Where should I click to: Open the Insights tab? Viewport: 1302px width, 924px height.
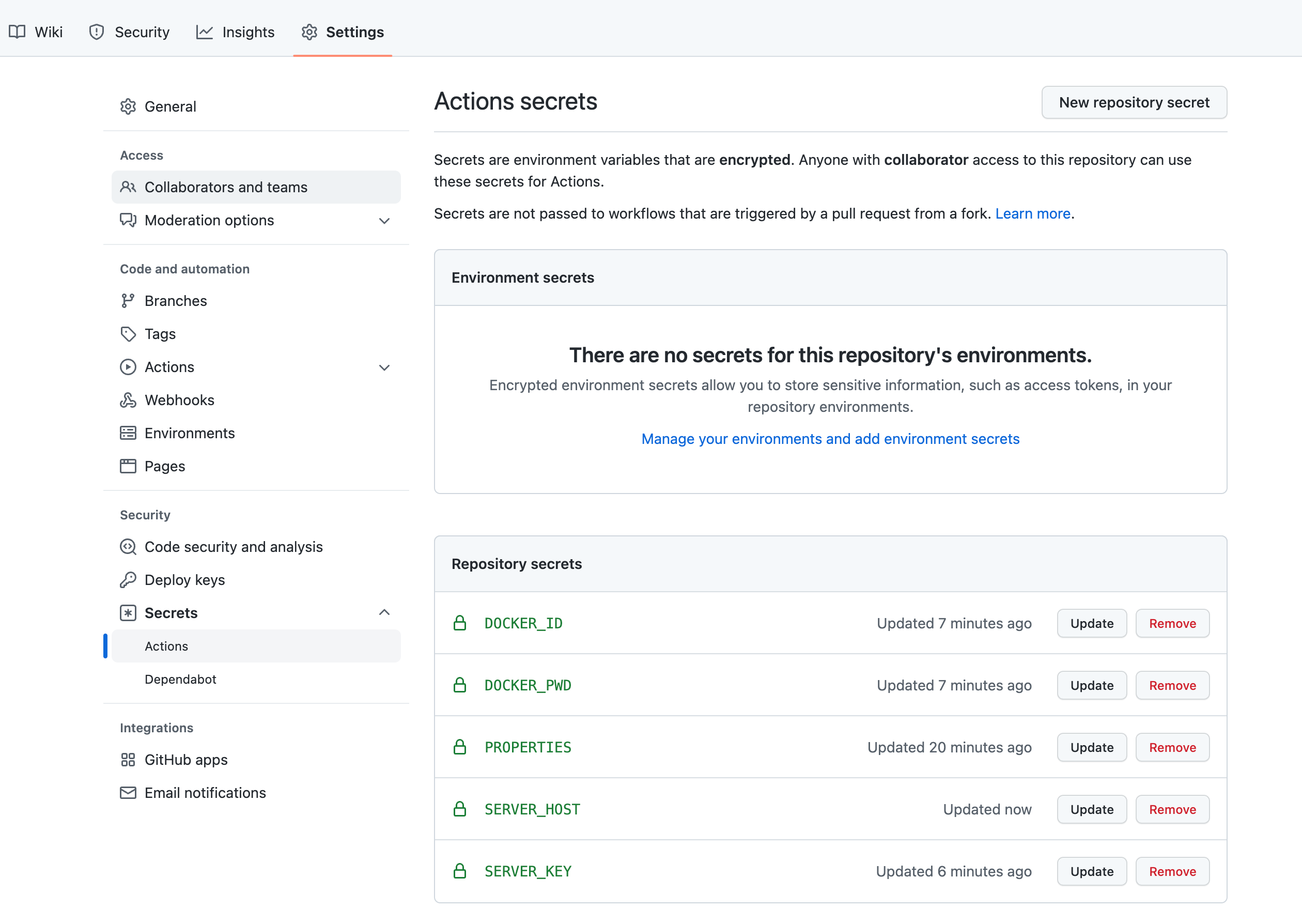coord(236,32)
